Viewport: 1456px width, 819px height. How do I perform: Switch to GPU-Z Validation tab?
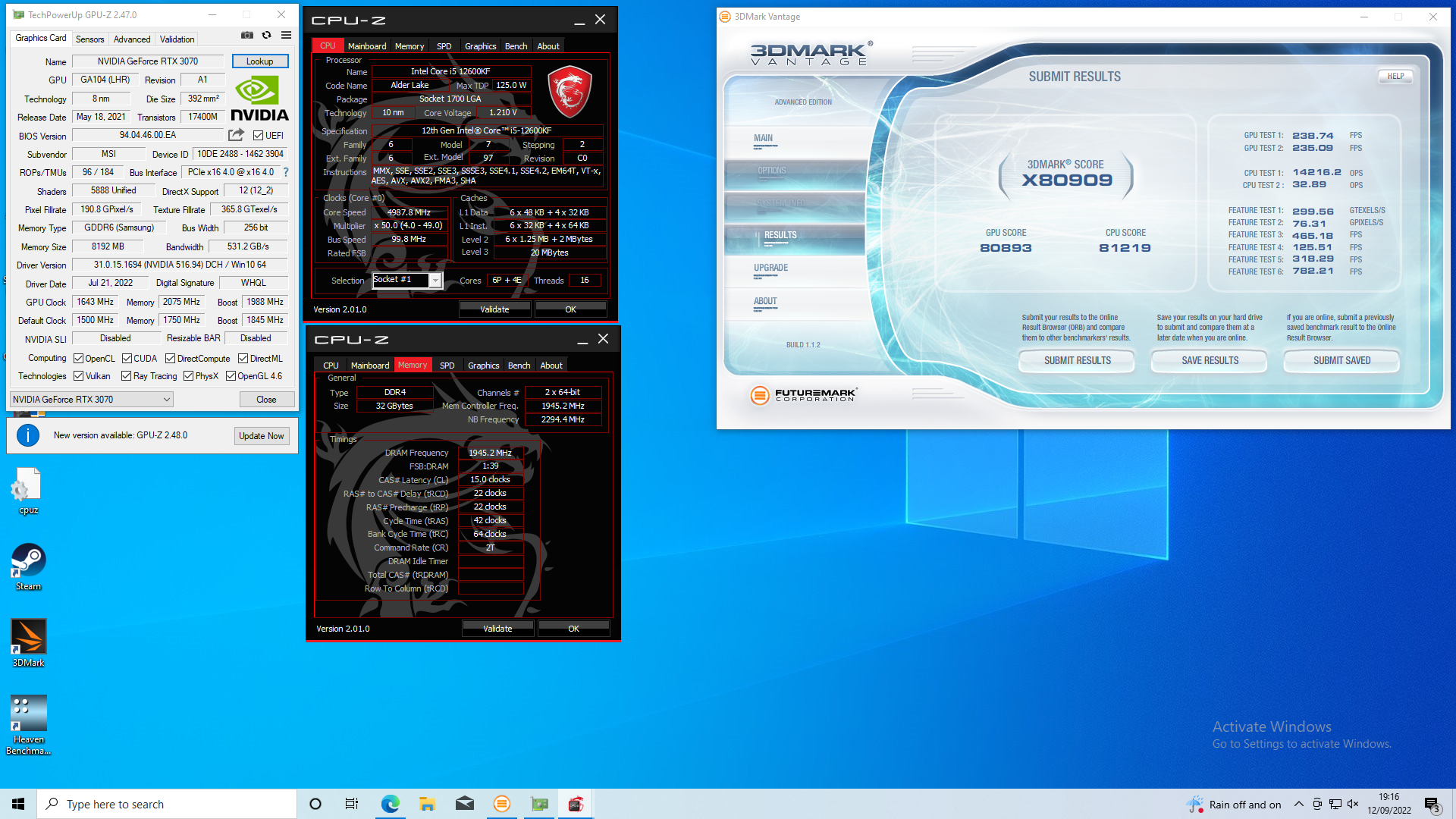click(177, 39)
